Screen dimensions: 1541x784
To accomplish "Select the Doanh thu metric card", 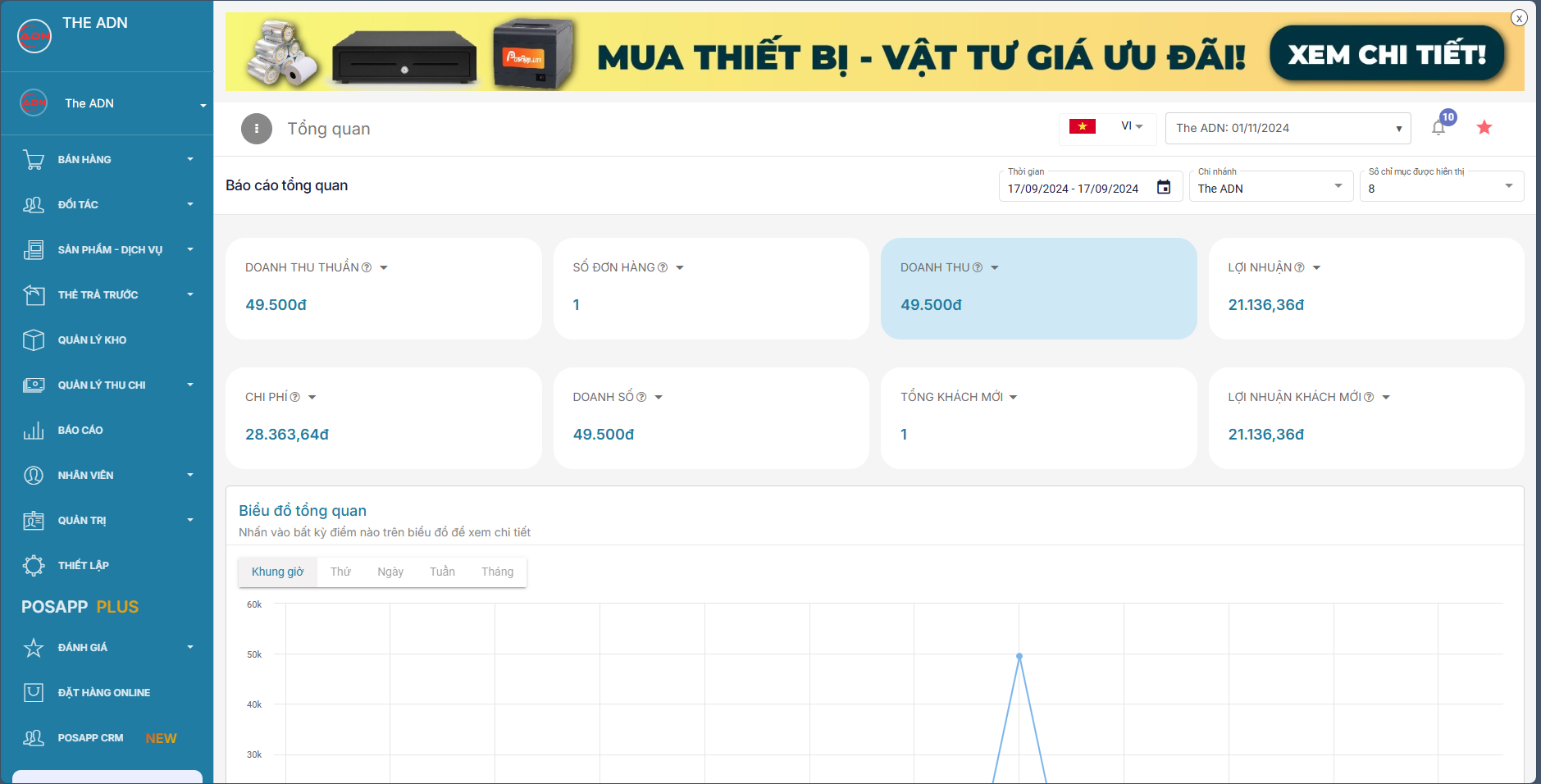I will pos(1038,289).
